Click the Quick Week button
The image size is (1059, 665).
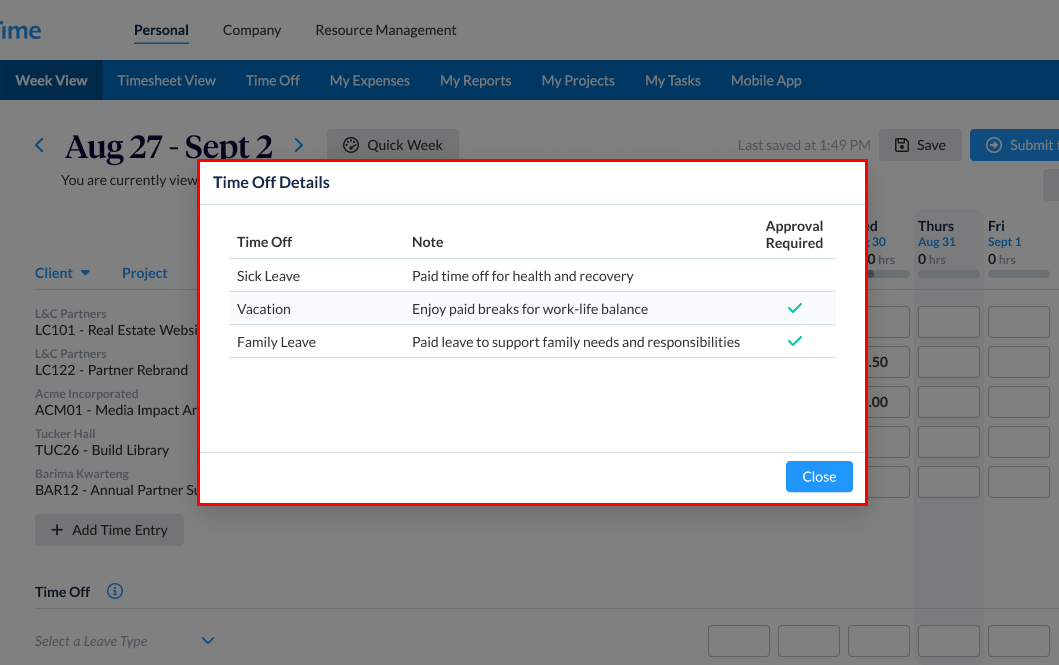click(x=393, y=145)
